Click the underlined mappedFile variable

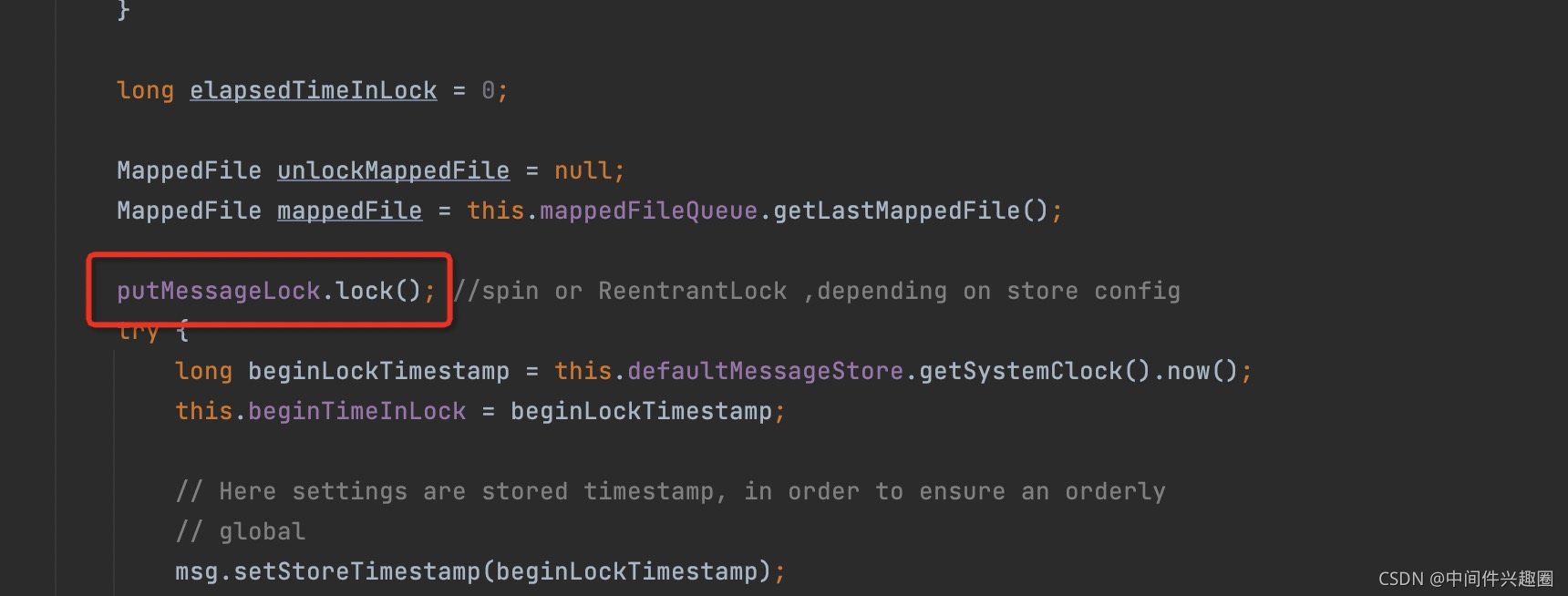pyautogui.click(x=349, y=211)
